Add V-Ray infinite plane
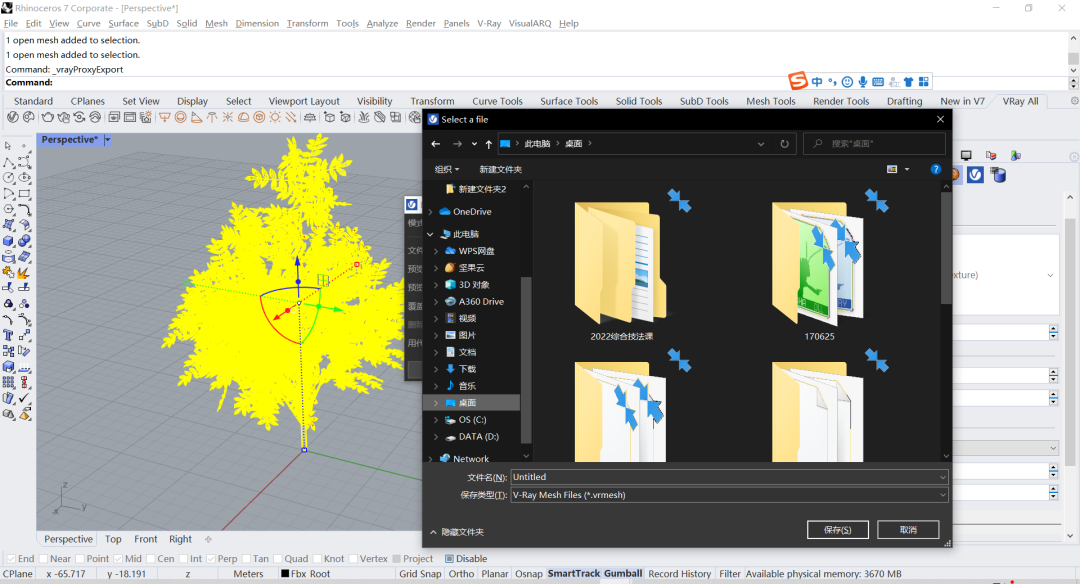Screen dimensions: 1080x584 point(310,117)
